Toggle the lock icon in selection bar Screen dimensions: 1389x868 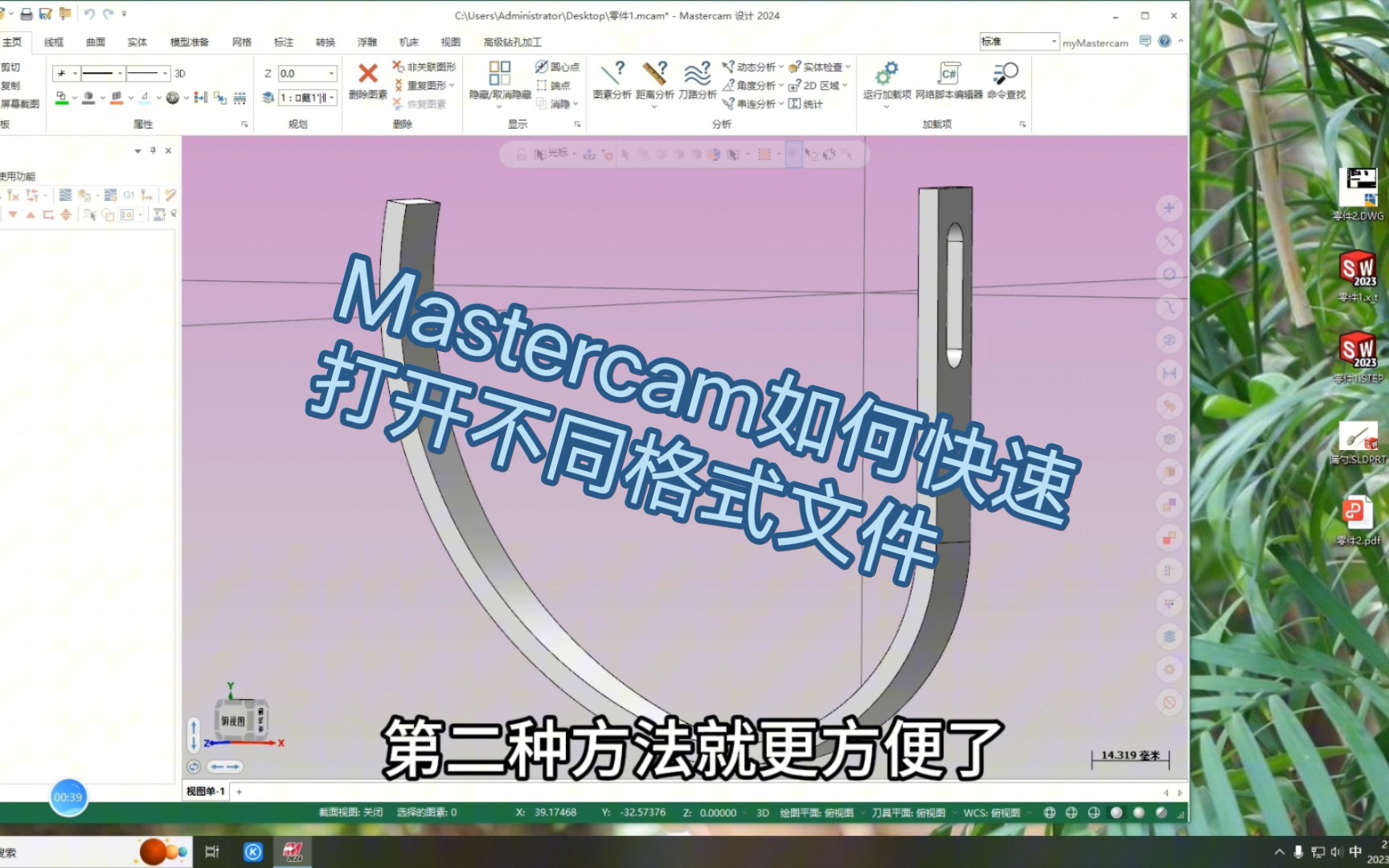point(521,154)
